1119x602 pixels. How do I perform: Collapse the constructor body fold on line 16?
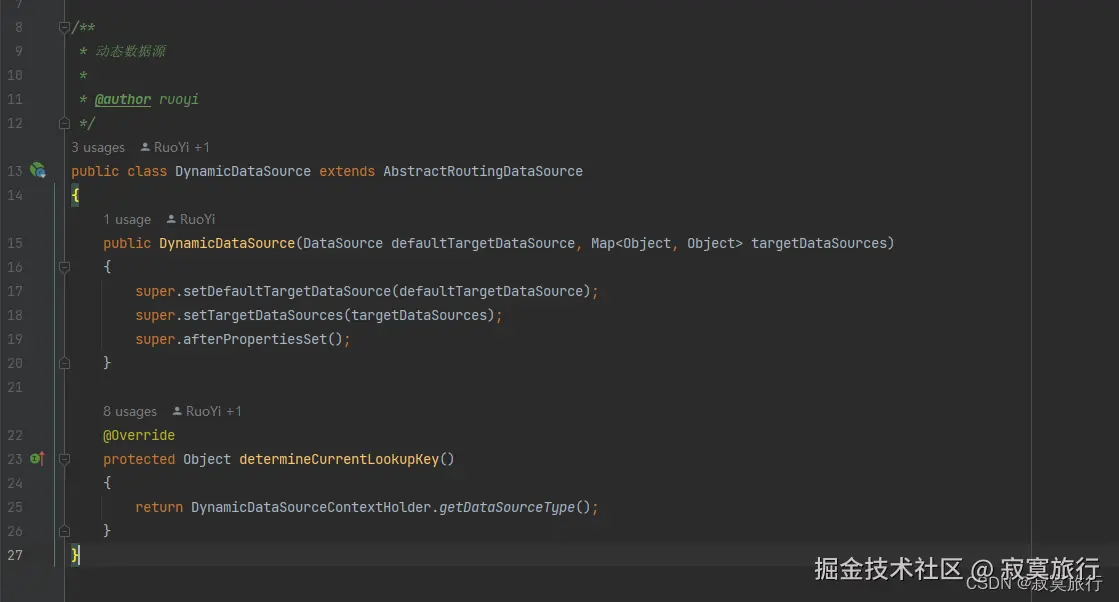click(64, 267)
